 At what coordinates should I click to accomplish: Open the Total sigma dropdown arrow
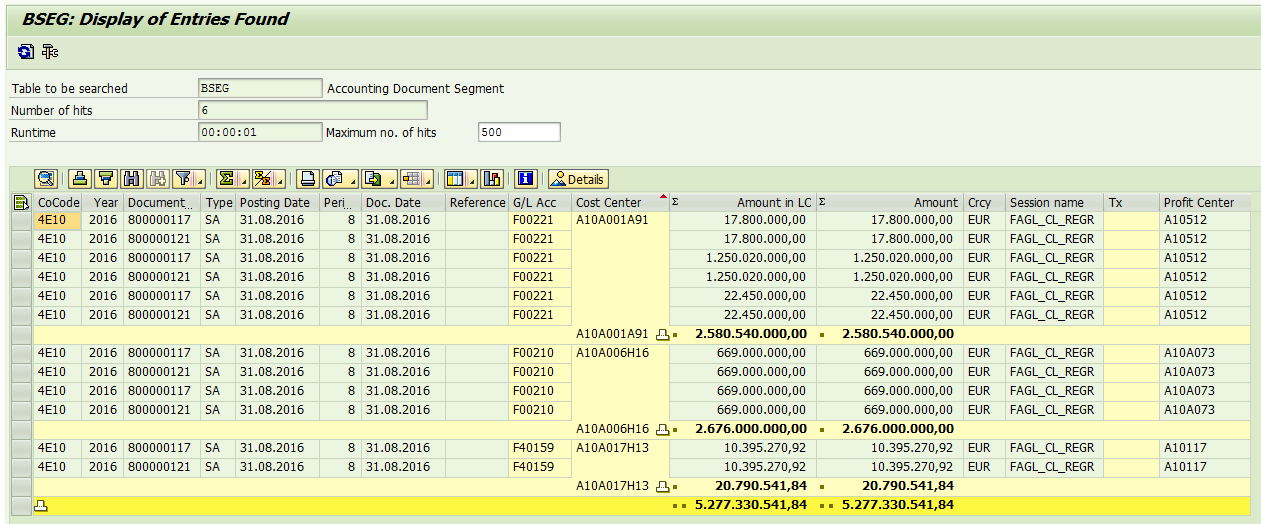[x=243, y=181]
